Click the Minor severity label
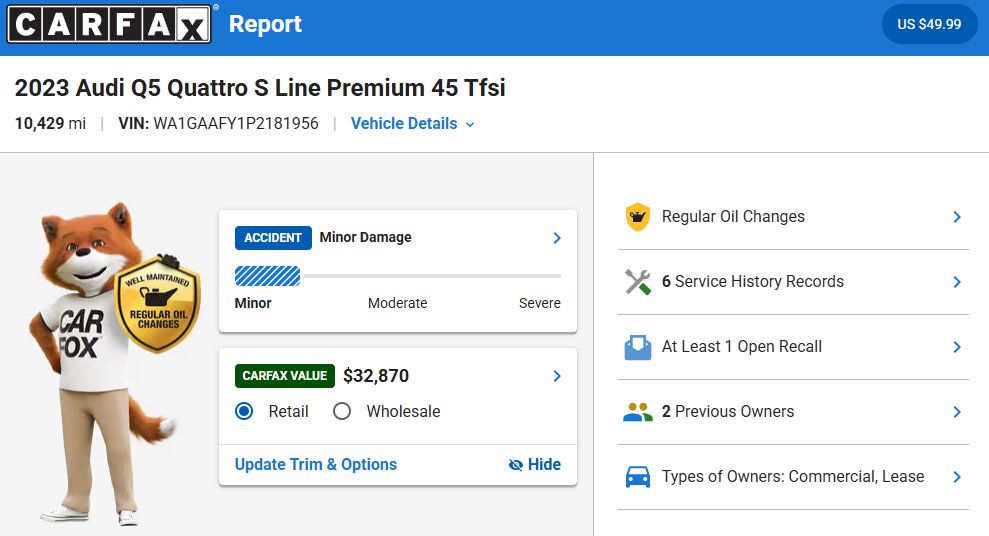Viewport: 989px width, 536px height. (253, 303)
